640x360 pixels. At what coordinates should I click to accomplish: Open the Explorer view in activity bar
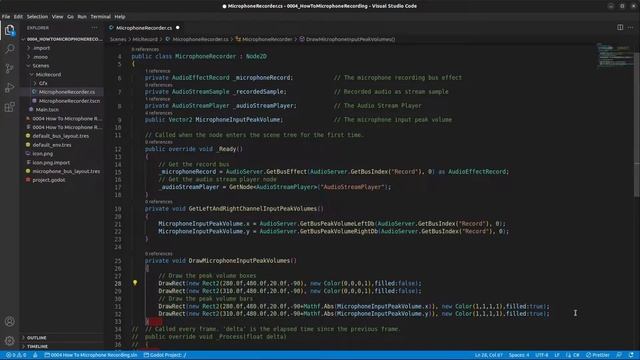click(x=9, y=30)
